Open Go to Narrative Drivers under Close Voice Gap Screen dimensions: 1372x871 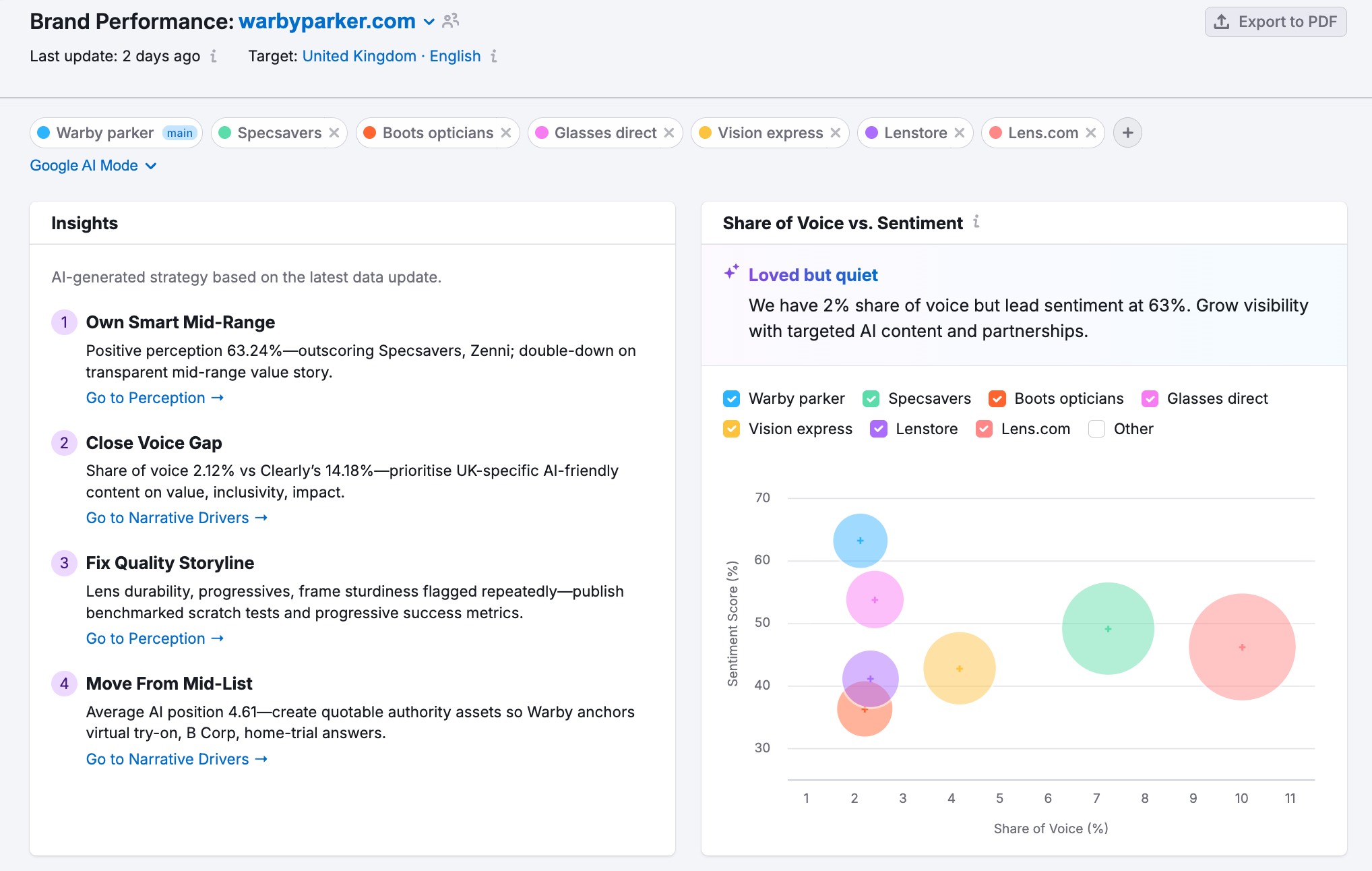[x=177, y=518]
